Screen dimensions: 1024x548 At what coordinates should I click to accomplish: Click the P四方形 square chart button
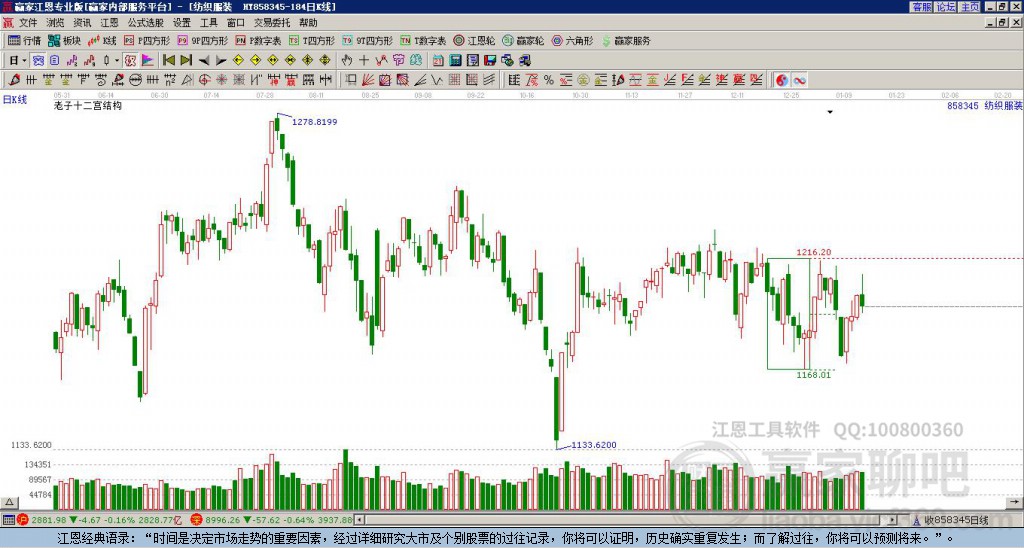pos(147,40)
